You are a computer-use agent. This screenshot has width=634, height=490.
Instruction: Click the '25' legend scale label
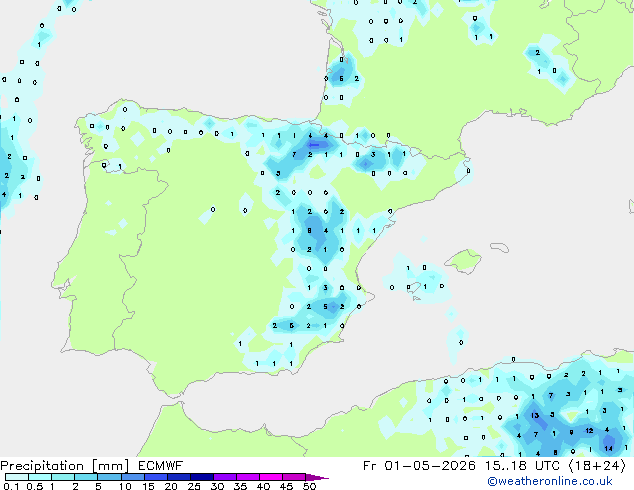[194, 486]
